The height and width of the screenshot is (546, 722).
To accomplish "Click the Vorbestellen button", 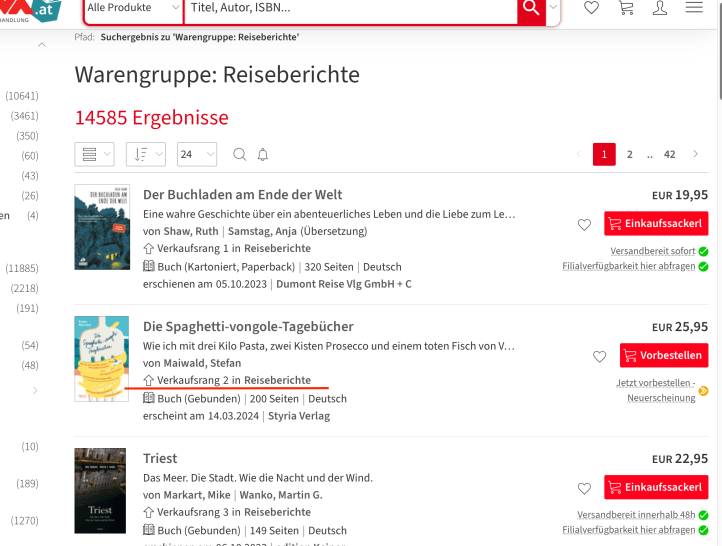I will [x=663, y=355].
